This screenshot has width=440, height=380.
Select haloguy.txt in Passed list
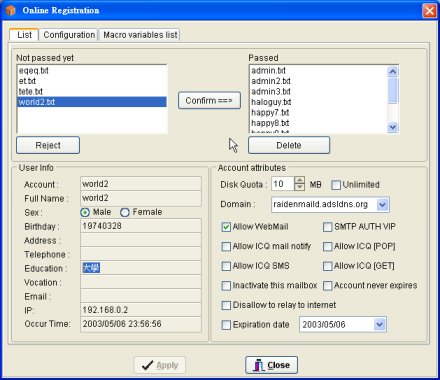(318, 102)
